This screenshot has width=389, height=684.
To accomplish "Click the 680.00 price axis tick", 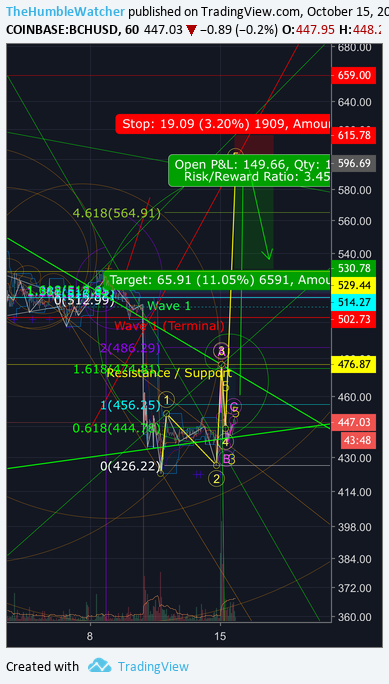I will pos(355,47).
